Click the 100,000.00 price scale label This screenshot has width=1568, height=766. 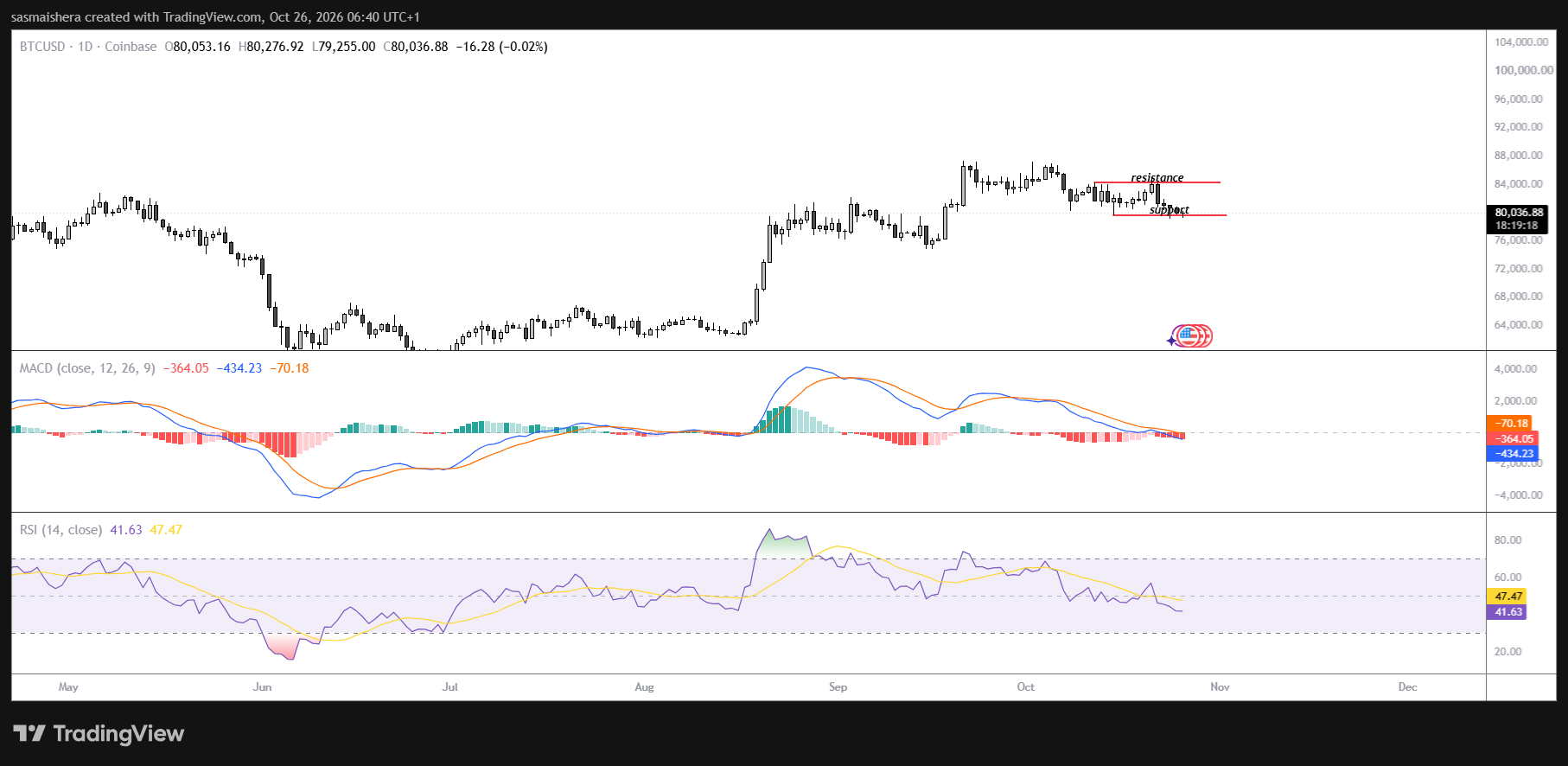point(1524,70)
